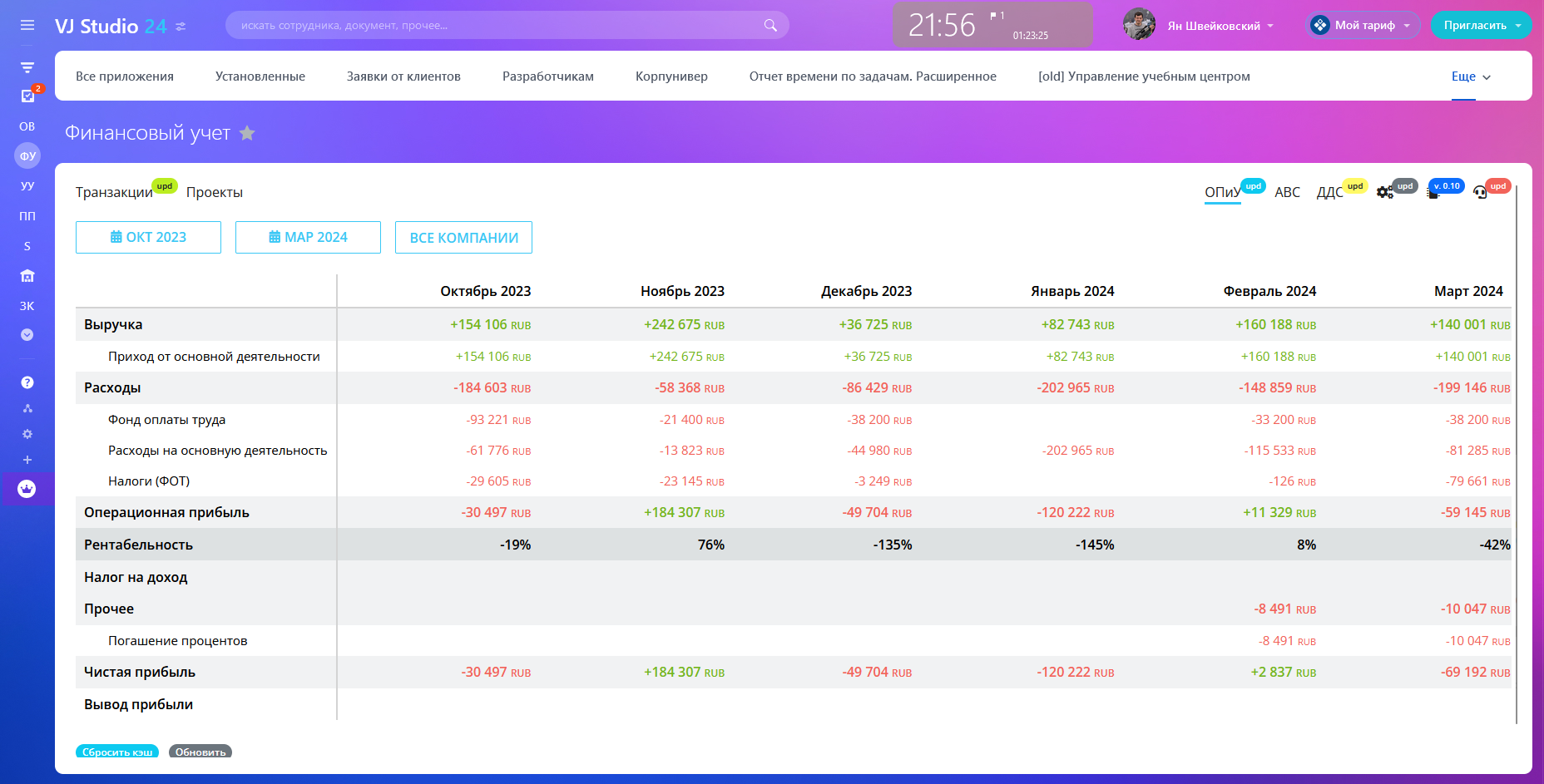Click the plus icon in left sidebar
This screenshot has height=784, width=1544.
pyautogui.click(x=27, y=460)
